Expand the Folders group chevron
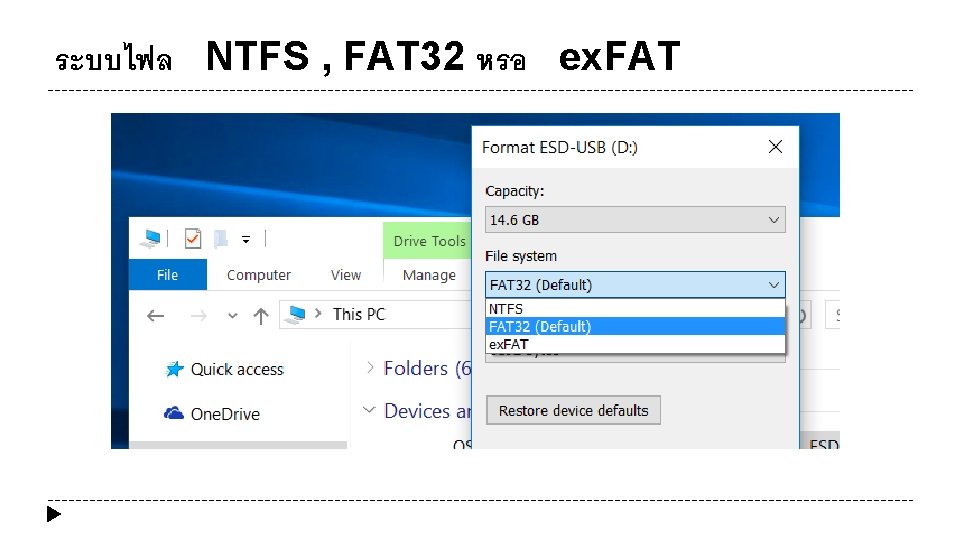The image size is (960, 540). [370, 369]
